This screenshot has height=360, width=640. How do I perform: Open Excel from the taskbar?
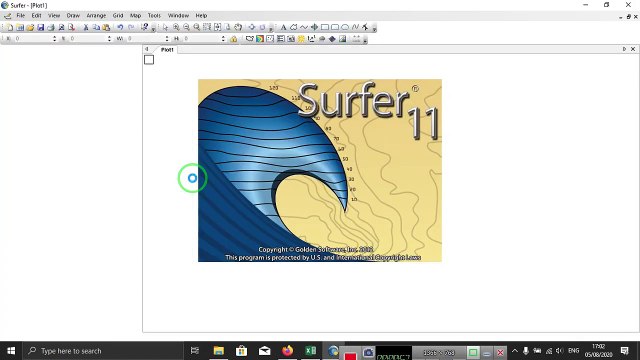[311, 351]
